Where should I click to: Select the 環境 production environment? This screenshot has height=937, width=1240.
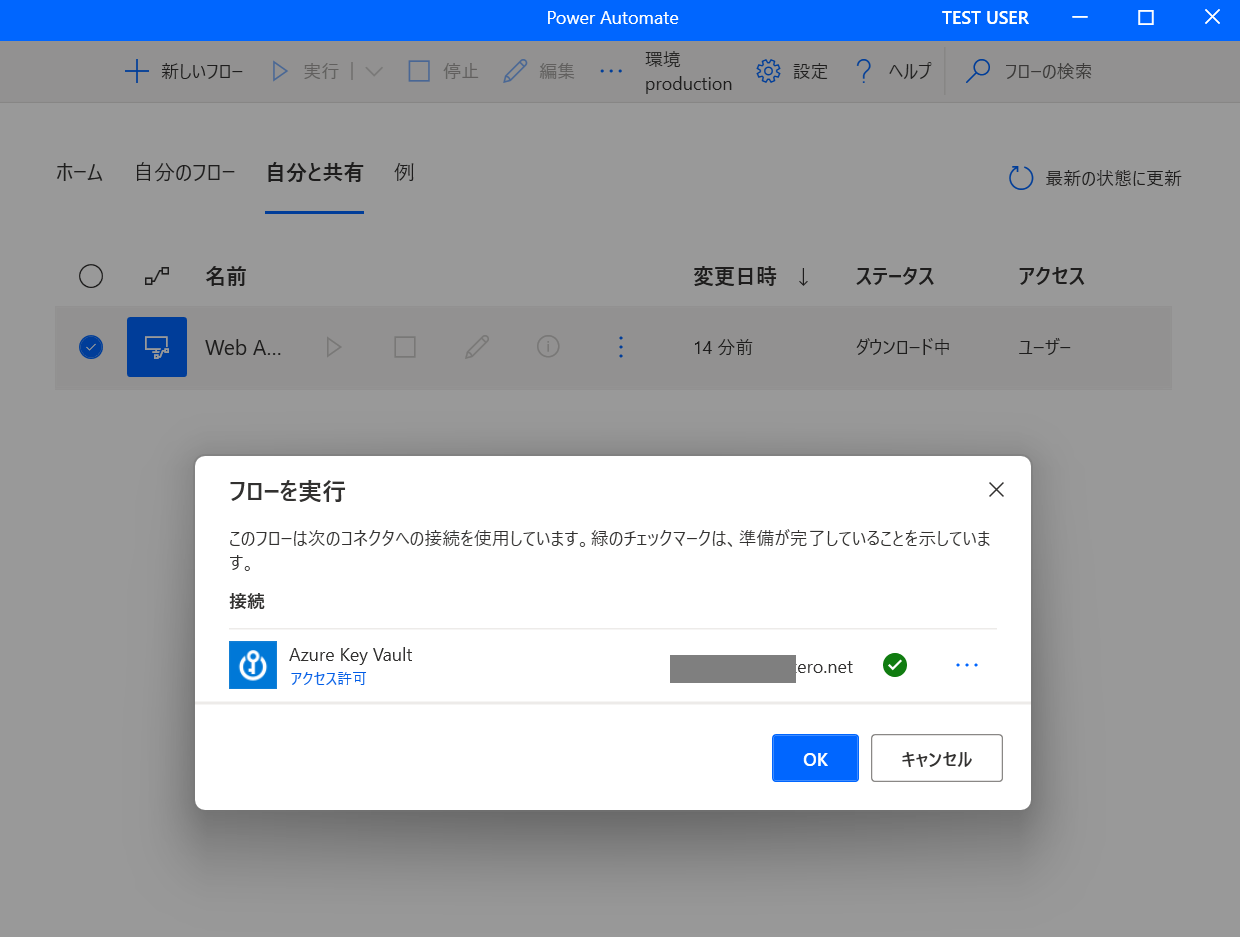point(688,72)
